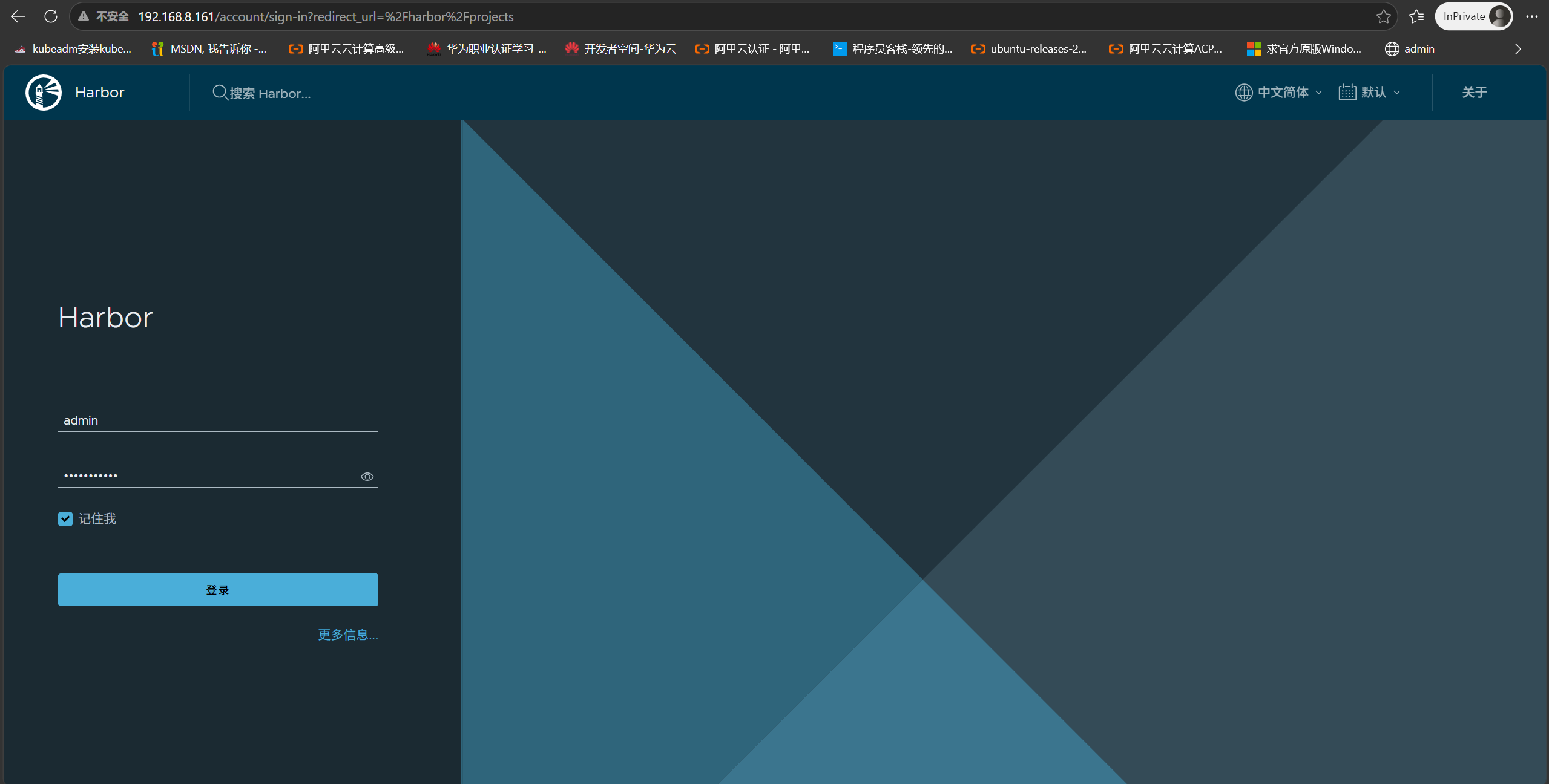Open MSDN, 我告诉你 bookmark
Screen dimensions: 1549x784
click(x=209, y=49)
